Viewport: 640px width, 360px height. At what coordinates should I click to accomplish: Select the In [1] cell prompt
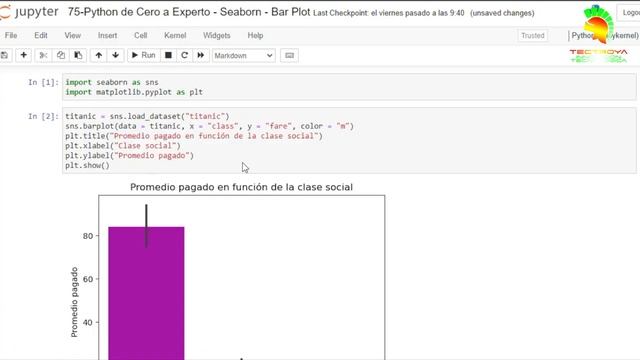(43, 82)
